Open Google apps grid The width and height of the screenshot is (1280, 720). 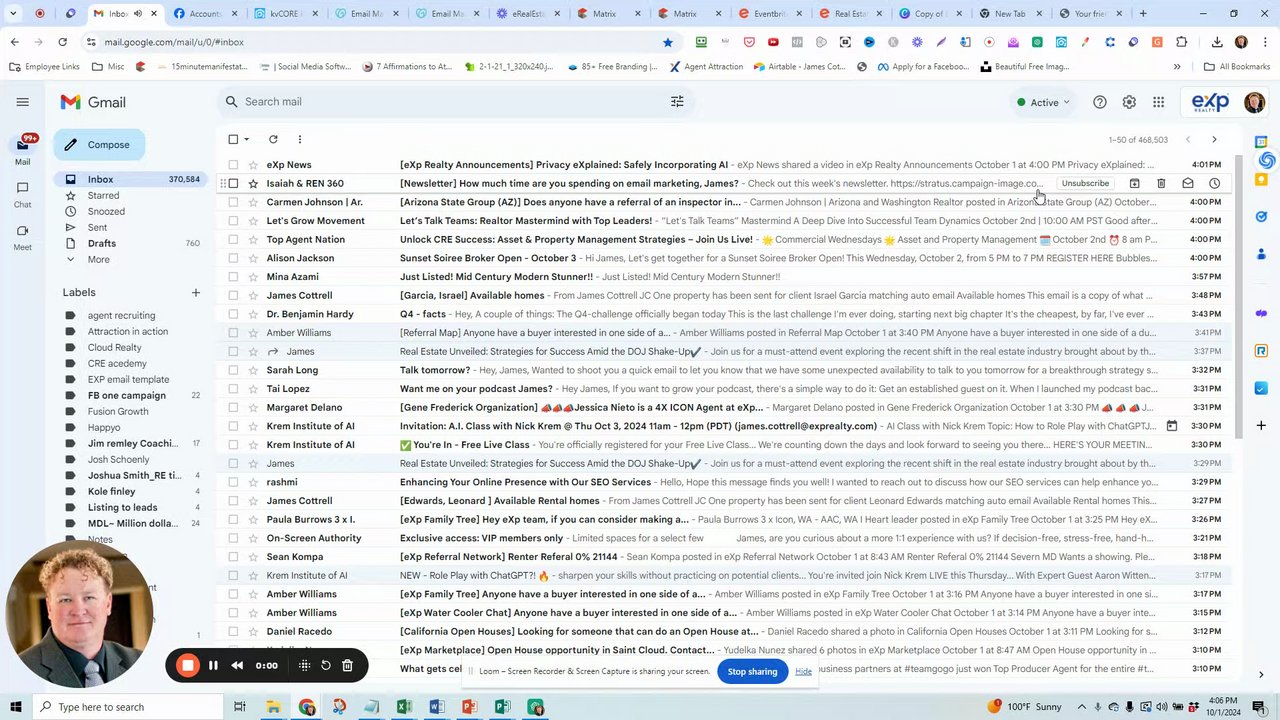pos(1158,102)
